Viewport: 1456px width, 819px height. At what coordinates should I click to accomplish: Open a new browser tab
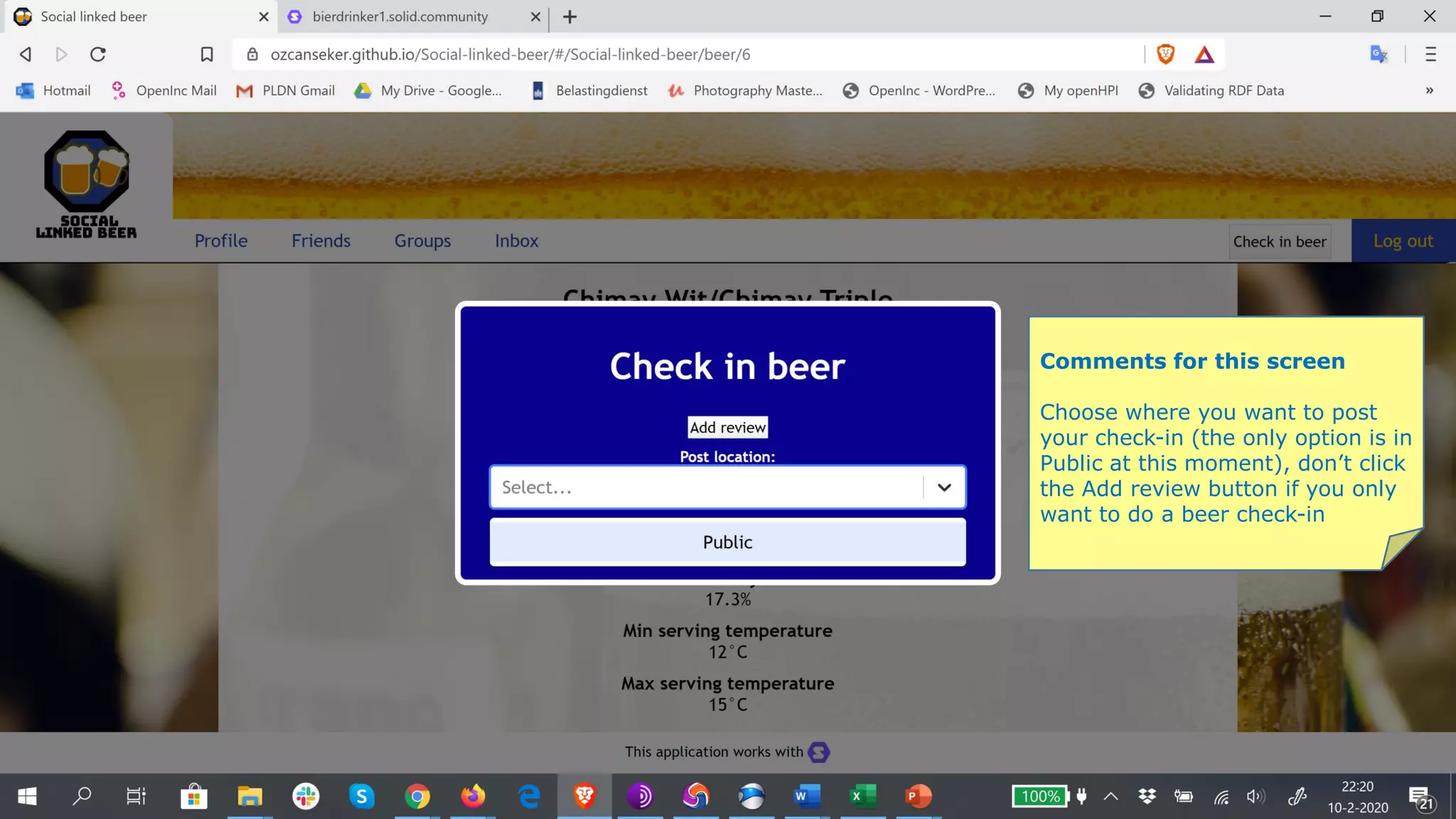click(x=569, y=16)
